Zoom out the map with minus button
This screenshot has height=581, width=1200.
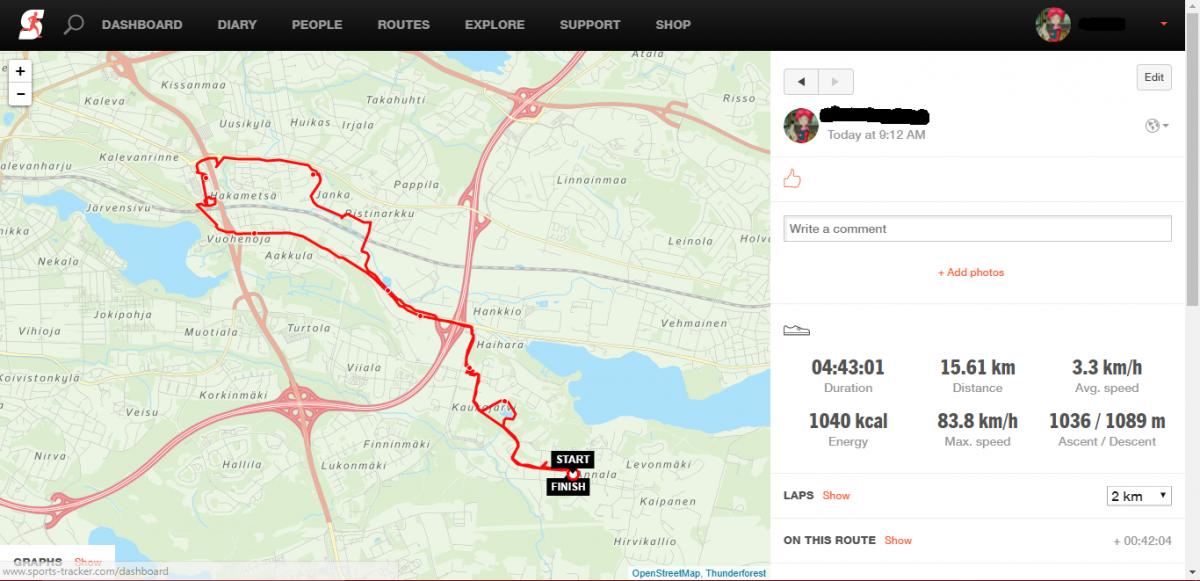tap(20, 95)
